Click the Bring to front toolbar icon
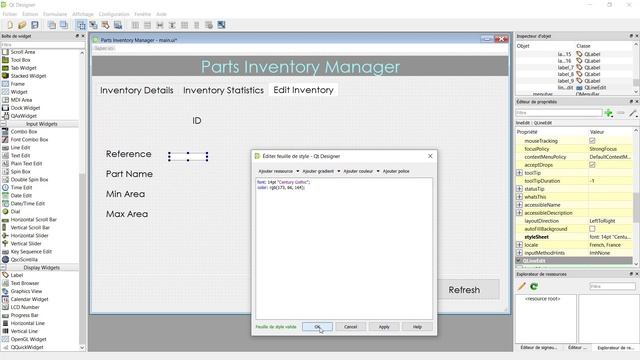640x360 pixels. click(64, 25)
